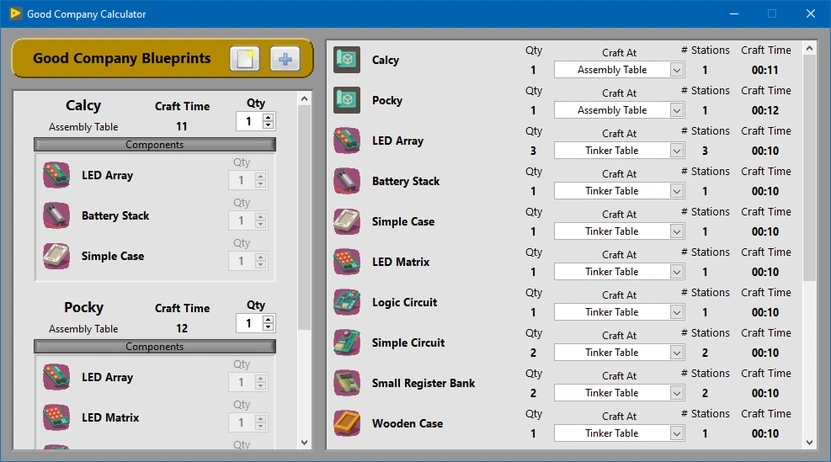
Task: Click the LED Matrix icon in the results list
Action: coord(347,262)
